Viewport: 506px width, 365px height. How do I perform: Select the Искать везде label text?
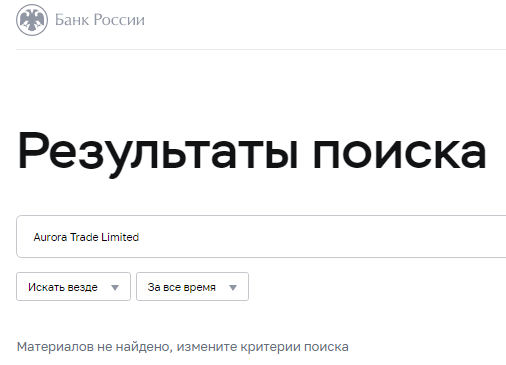tap(63, 287)
